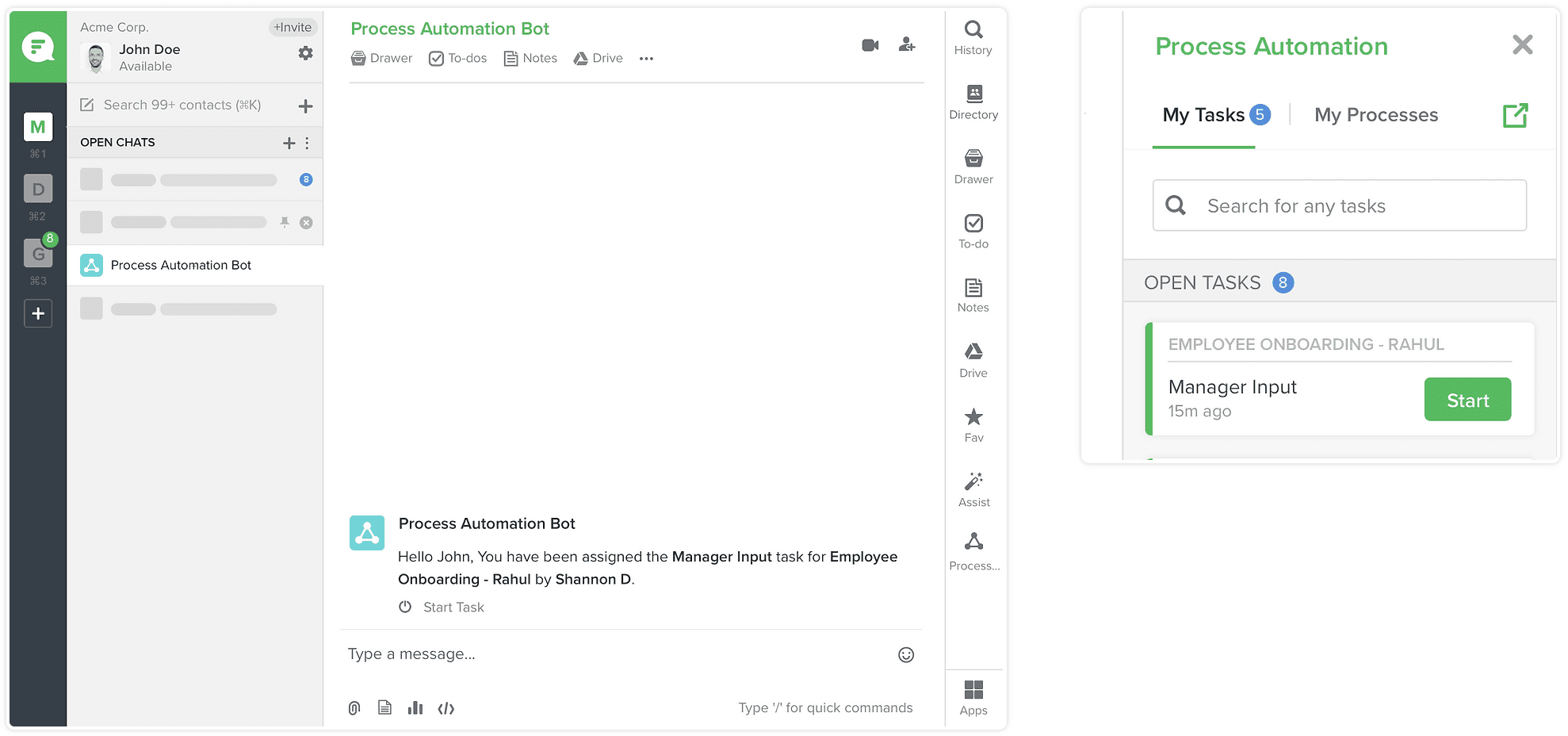Focus the Search for any tasks field
The width and height of the screenshot is (1568, 736).
[x=1339, y=205]
